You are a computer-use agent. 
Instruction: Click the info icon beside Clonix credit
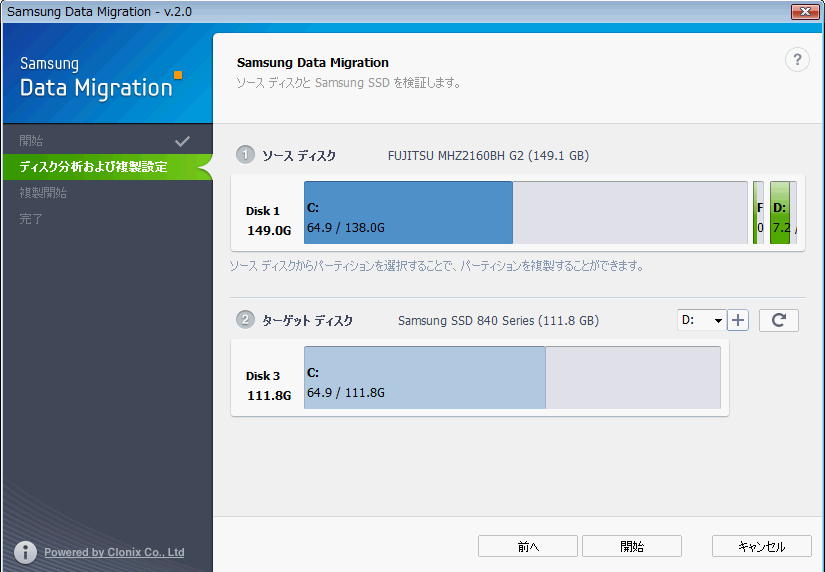point(26,552)
